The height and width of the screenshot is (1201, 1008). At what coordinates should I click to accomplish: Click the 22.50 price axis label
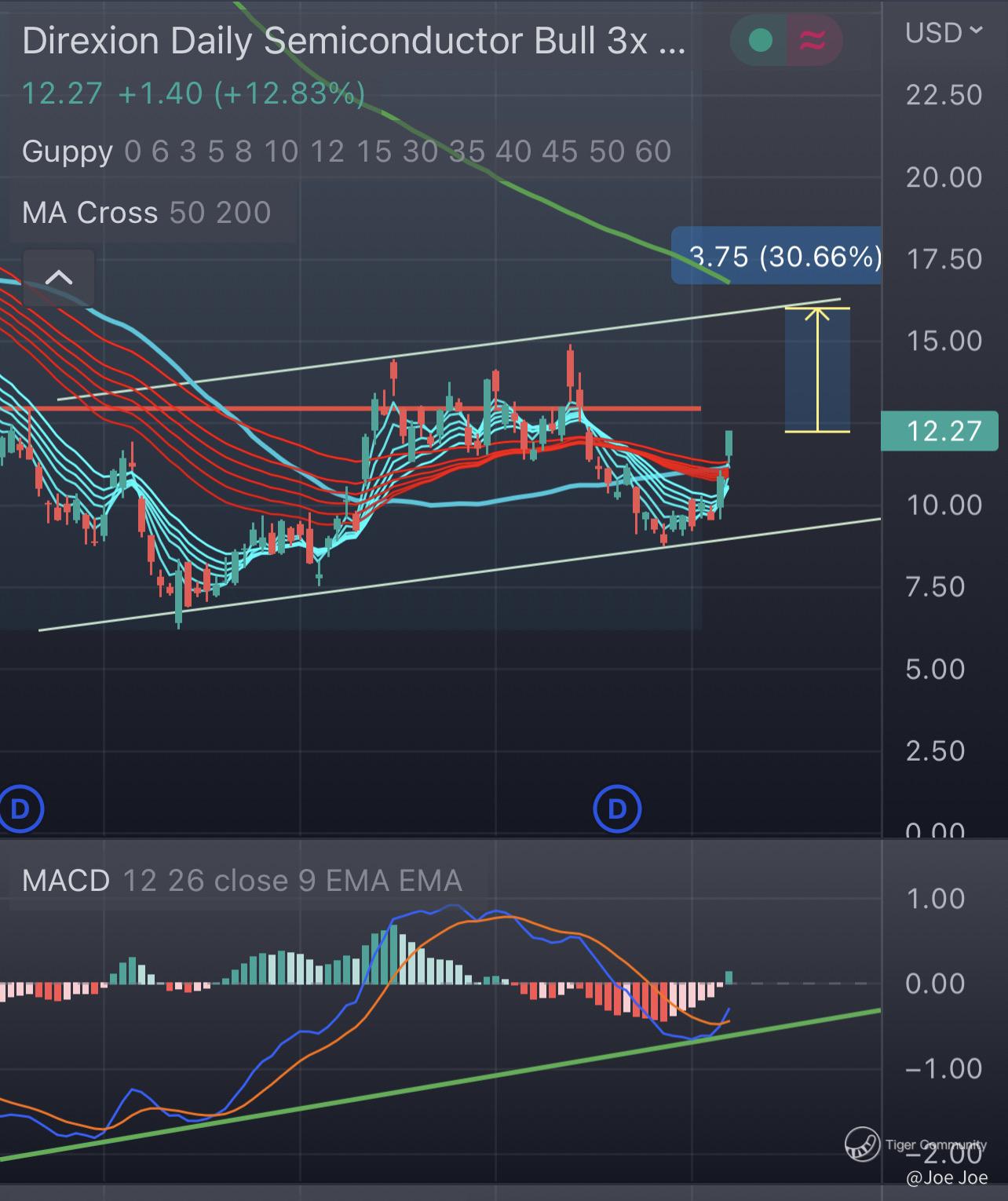944,95
